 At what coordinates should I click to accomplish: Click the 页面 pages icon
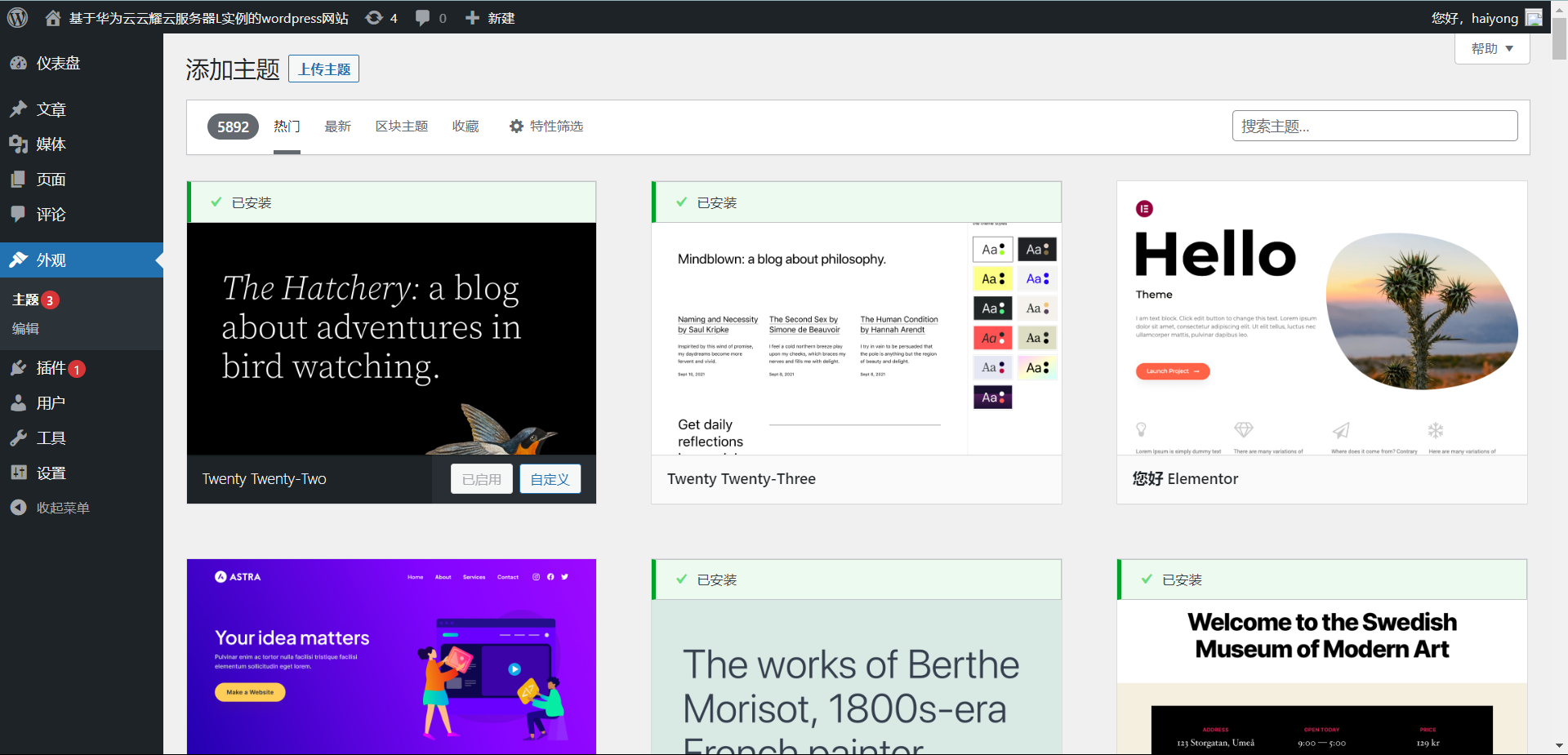tap(19, 179)
